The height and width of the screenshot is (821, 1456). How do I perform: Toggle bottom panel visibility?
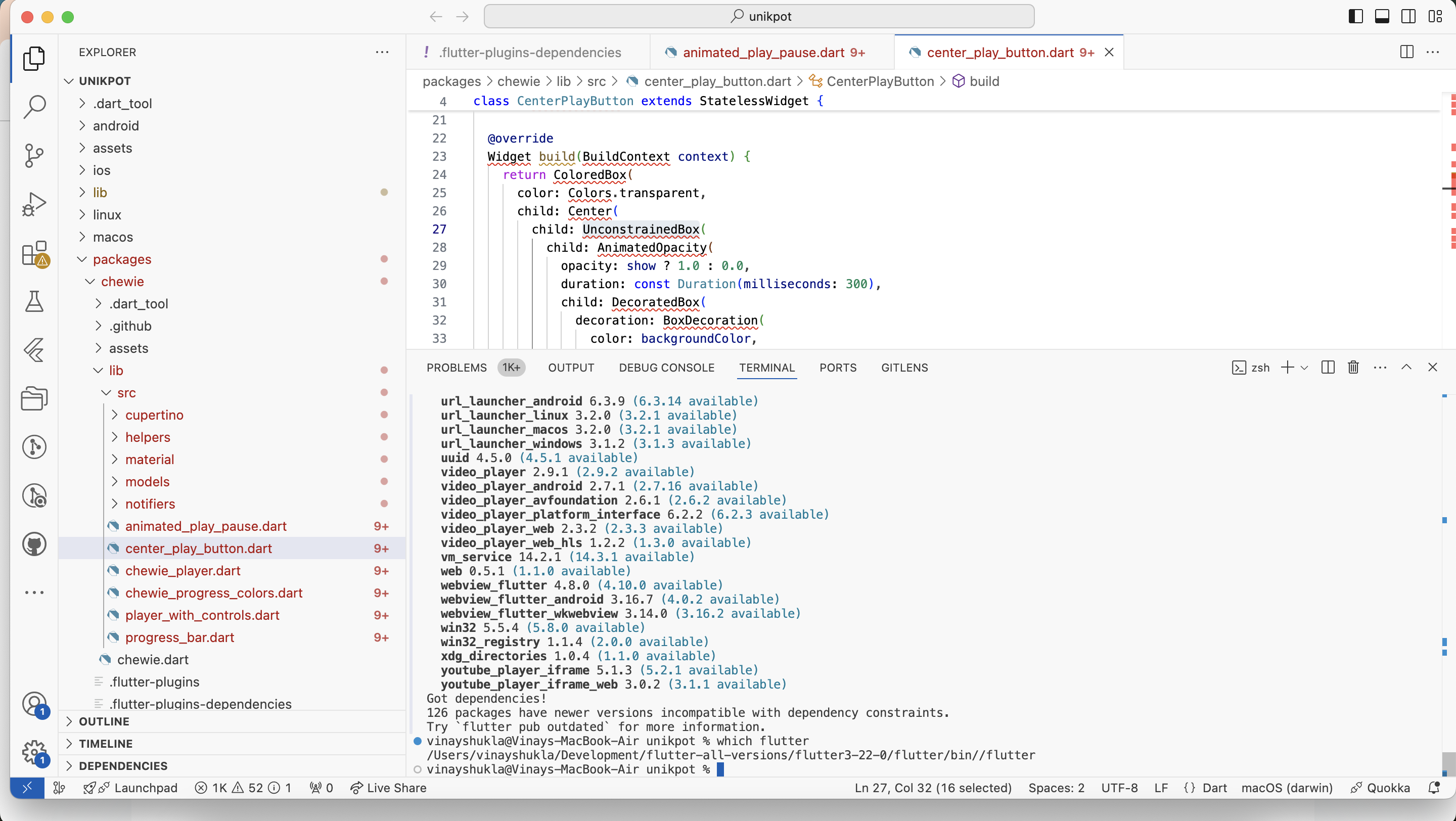pyautogui.click(x=1382, y=16)
